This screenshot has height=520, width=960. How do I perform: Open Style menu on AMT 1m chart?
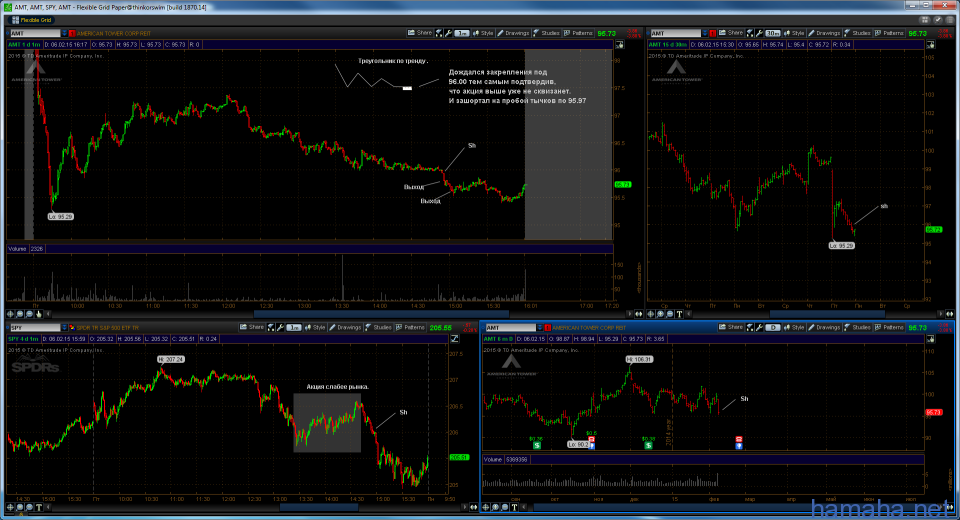[x=482, y=33]
